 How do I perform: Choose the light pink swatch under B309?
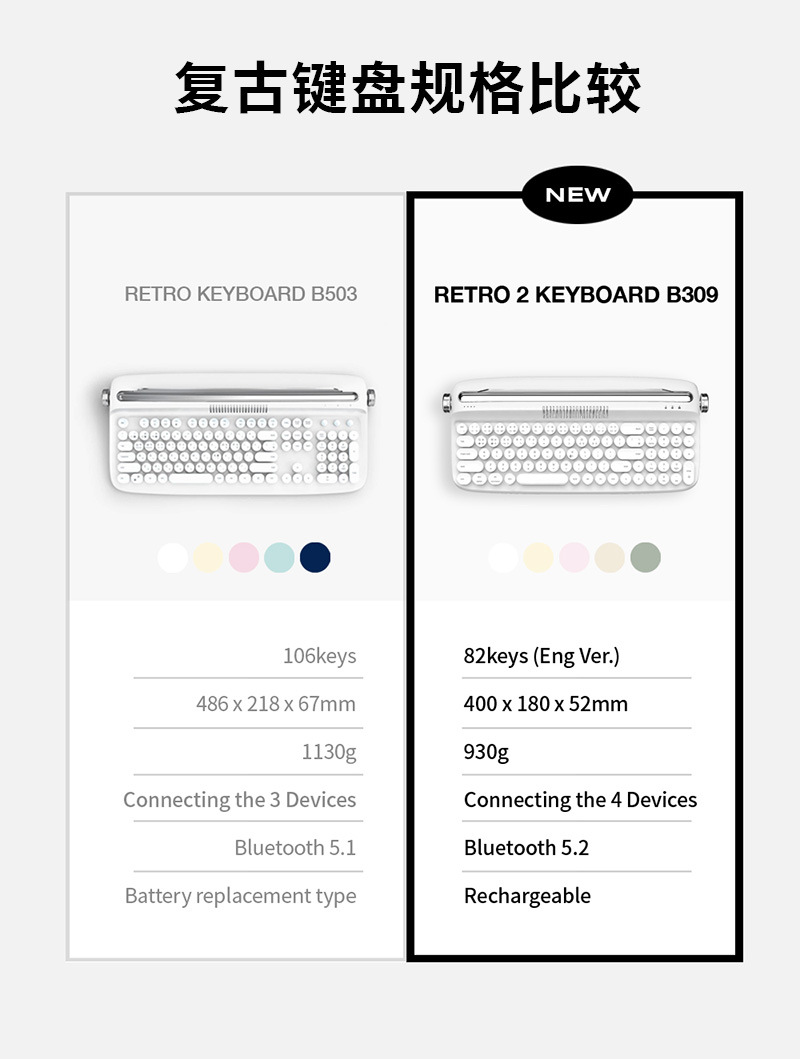click(x=574, y=558)
